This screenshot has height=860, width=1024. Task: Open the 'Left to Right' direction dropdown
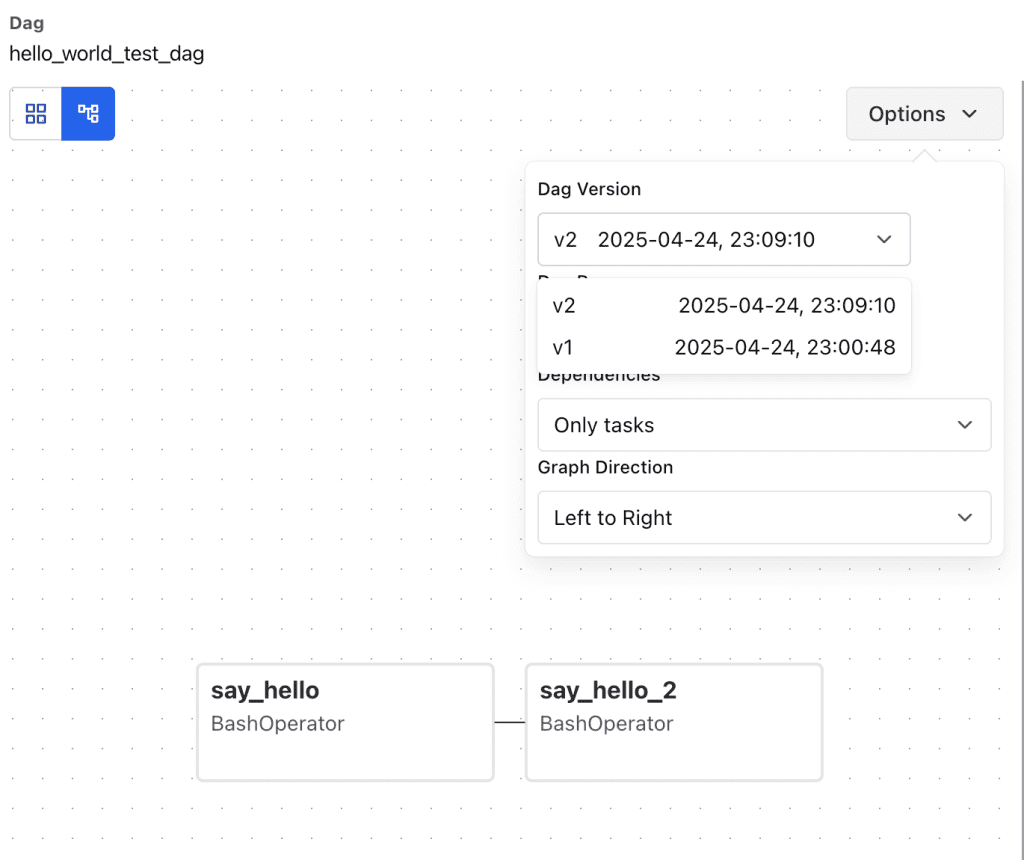click(x=763, y=518)
